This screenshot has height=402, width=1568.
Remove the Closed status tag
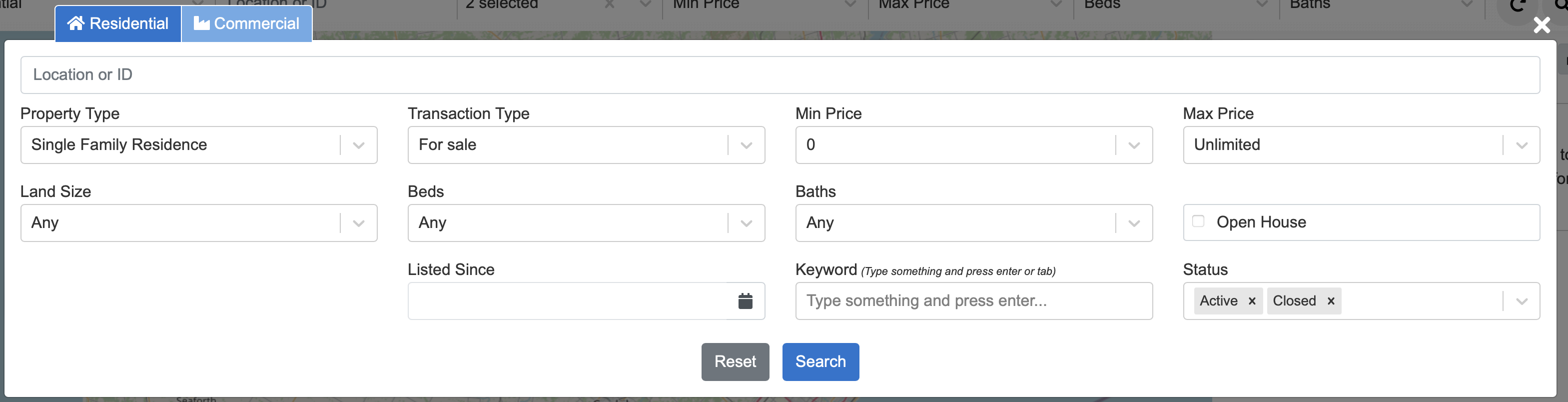click(1331, 301)
